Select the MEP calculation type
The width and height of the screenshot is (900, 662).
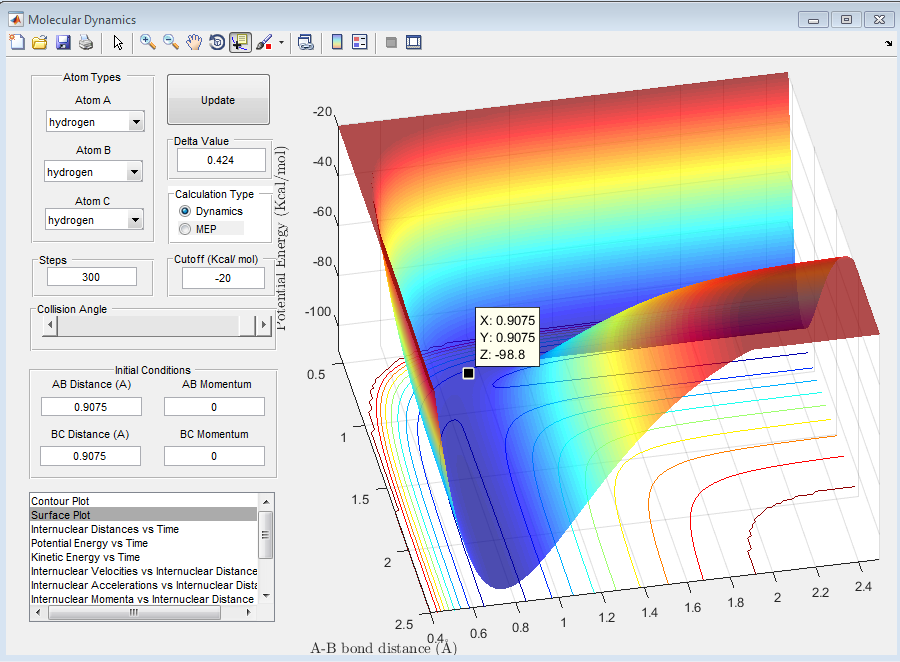click(185, 229)
